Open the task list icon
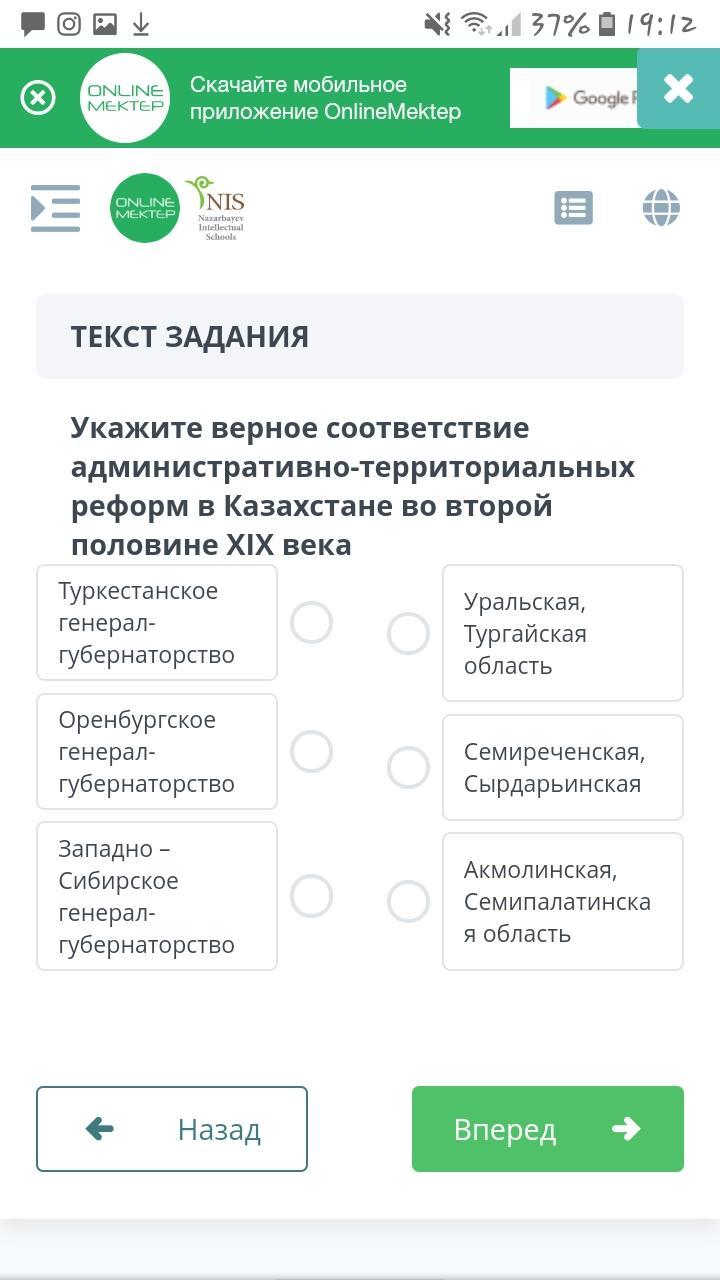Image resolution: width=720 pixels, height=1280 pixels. [x=574, y=208]
